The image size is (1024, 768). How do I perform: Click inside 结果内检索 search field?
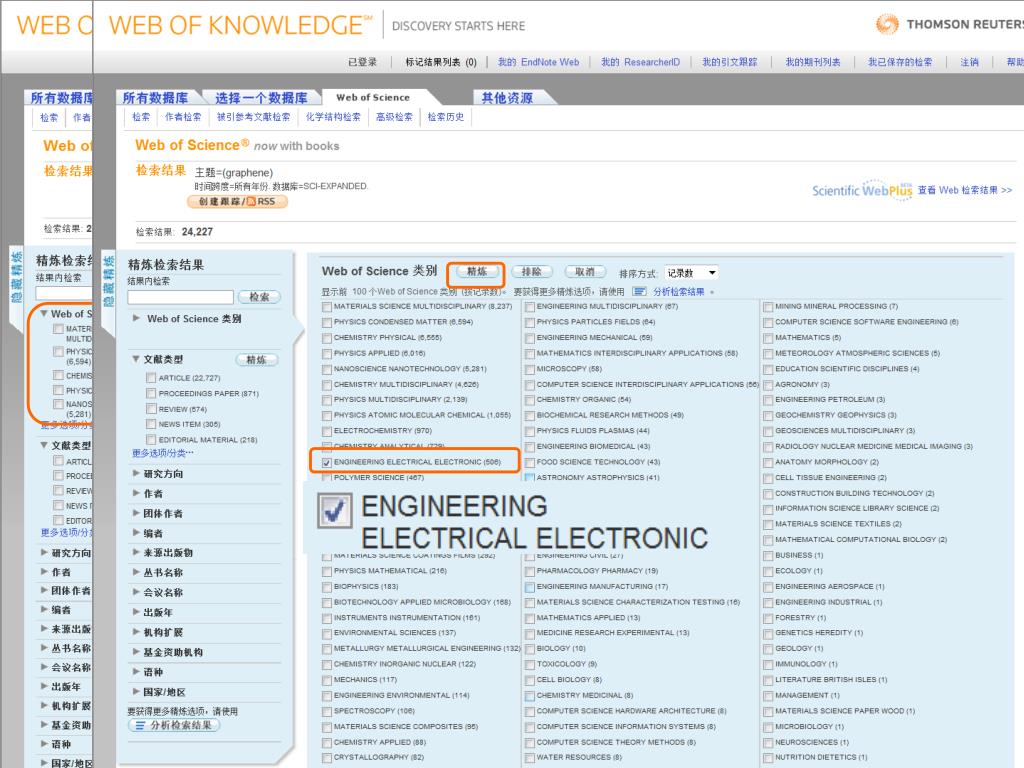[180, 297]
